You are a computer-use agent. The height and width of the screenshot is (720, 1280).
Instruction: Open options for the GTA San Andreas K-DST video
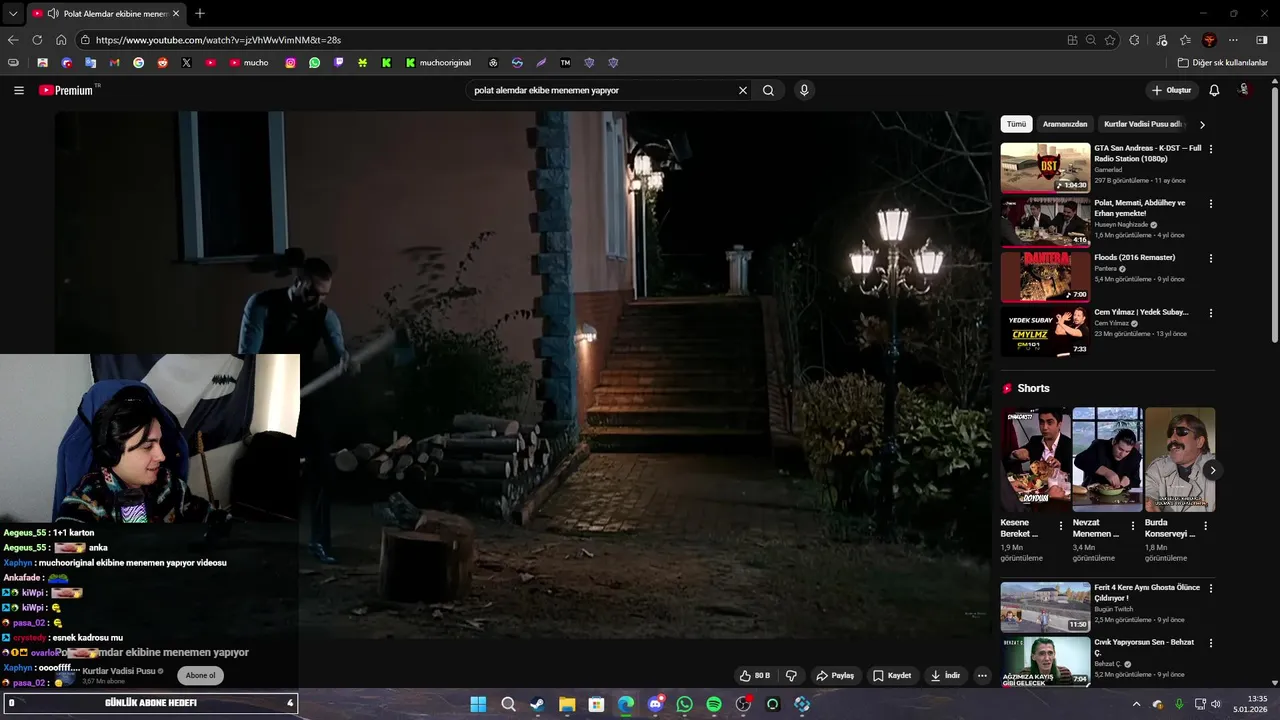pos(1211,149)
